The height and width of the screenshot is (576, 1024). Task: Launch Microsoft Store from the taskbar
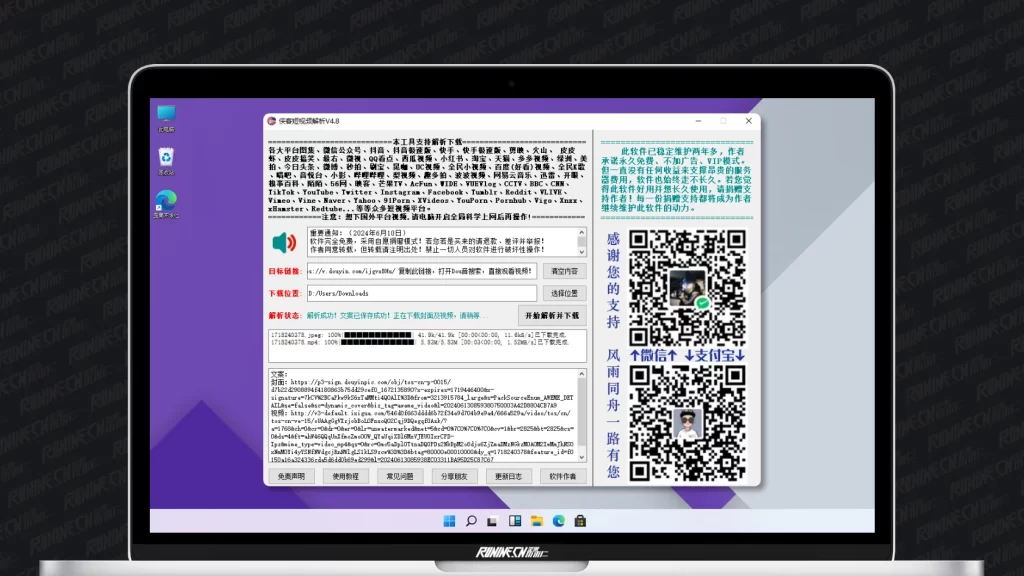tap(580, 520)
